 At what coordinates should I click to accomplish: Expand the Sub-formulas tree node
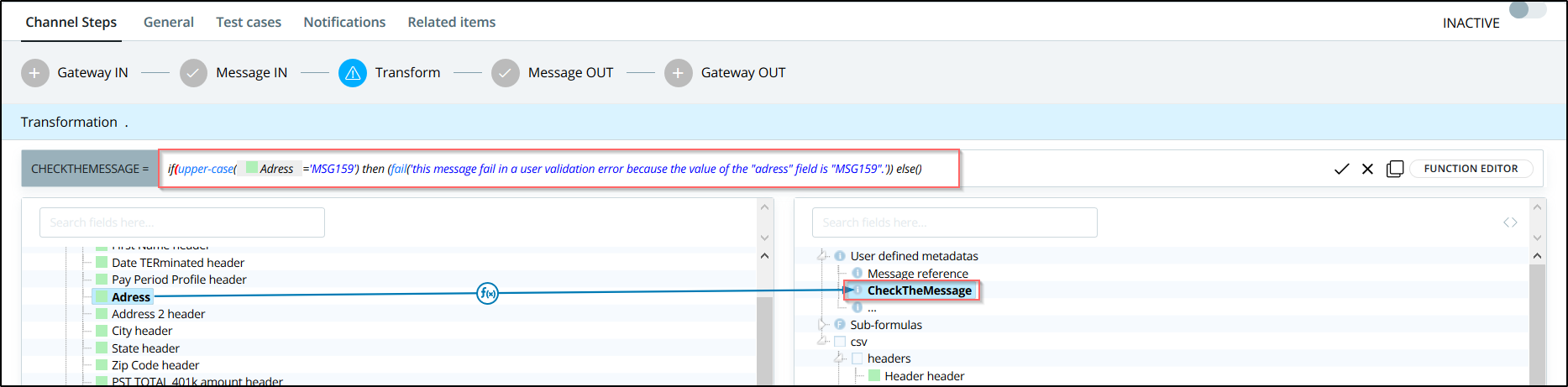(x=822, y=325)
